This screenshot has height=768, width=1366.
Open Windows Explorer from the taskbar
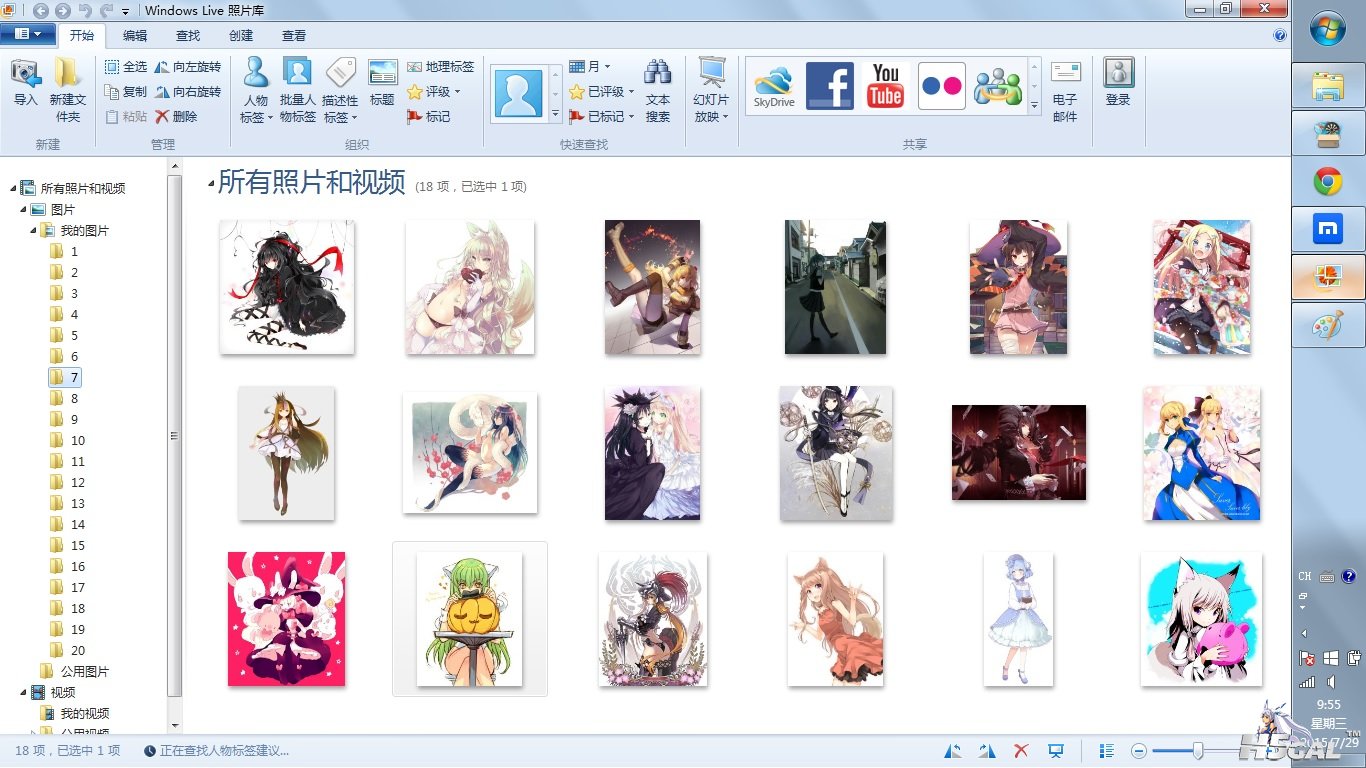click(x=1328, y=86)
